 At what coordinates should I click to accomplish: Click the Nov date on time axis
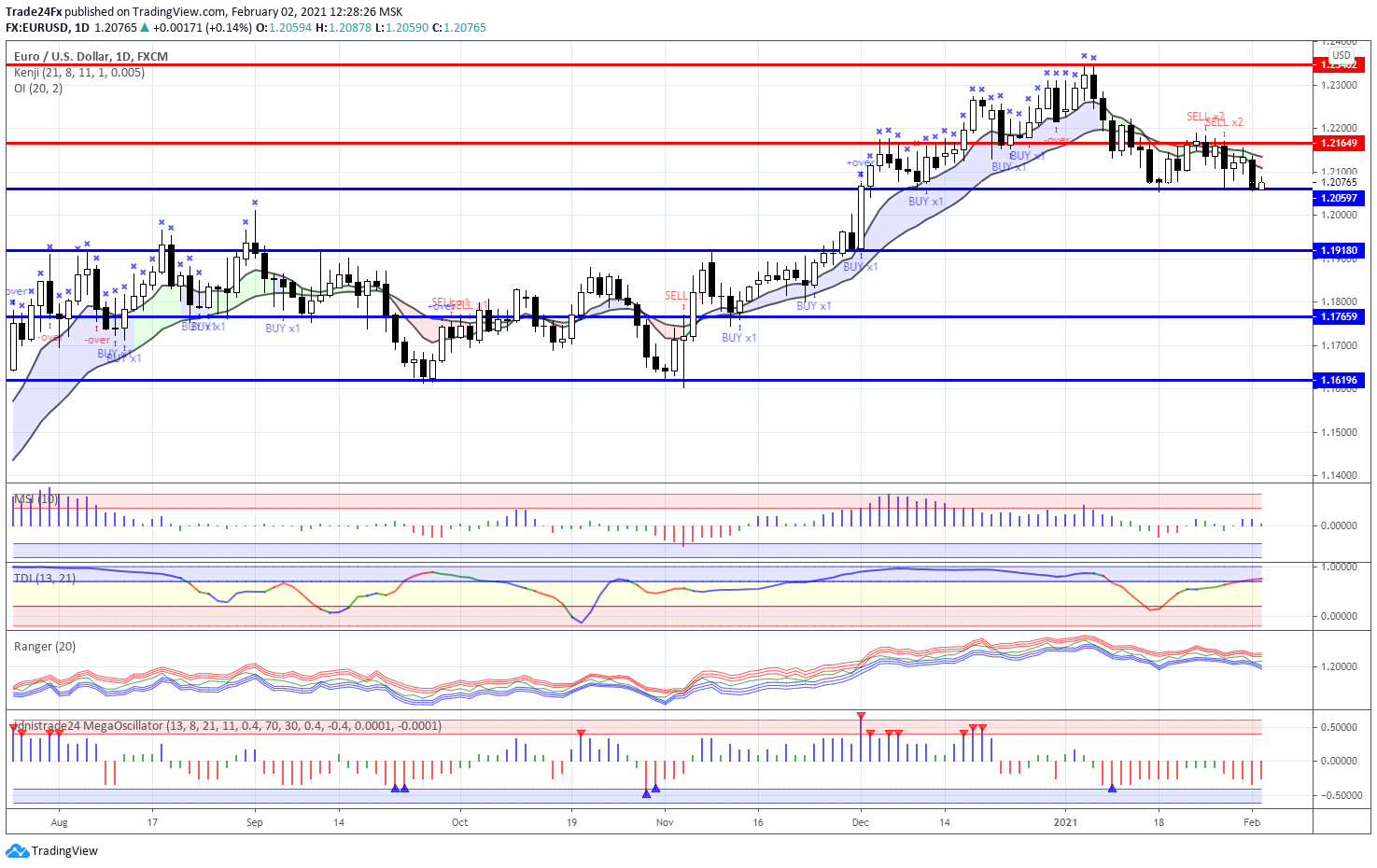click(x=665, y=822)
